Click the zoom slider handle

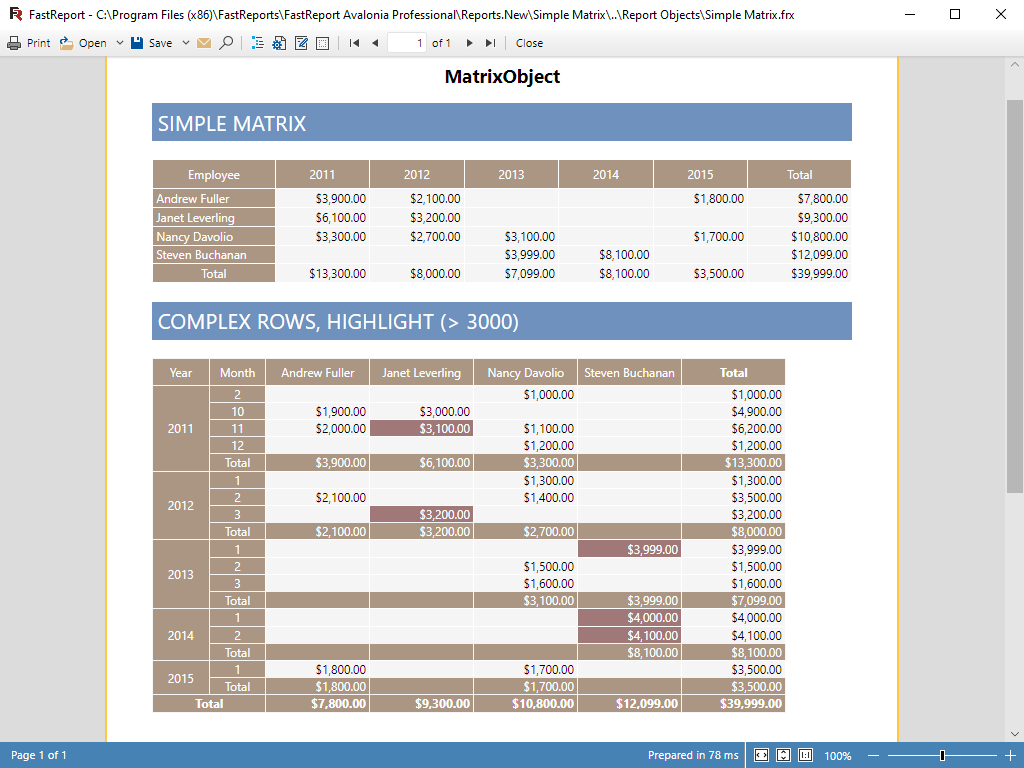coord(942,755)
